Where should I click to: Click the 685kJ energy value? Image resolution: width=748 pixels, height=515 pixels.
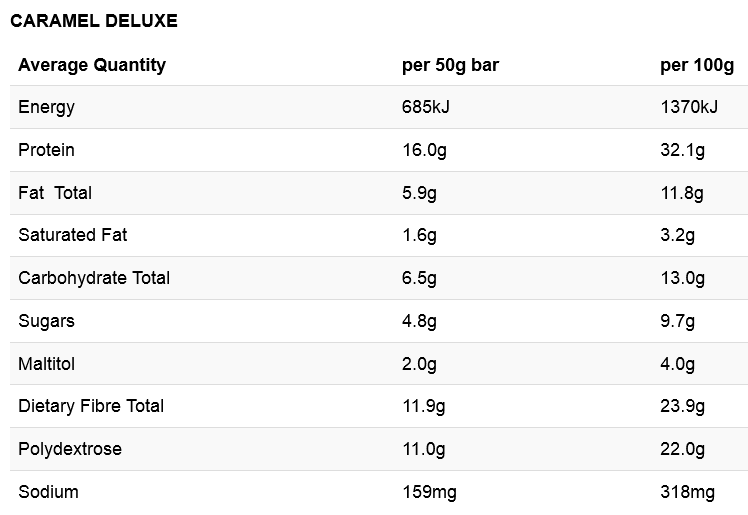tap(426, 107)
